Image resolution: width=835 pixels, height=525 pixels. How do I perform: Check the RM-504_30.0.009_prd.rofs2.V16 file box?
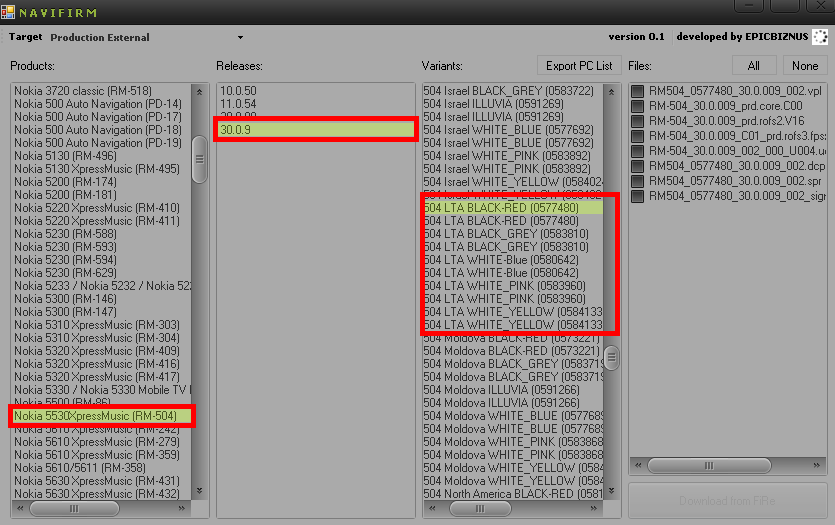click(x=637, y=121)
